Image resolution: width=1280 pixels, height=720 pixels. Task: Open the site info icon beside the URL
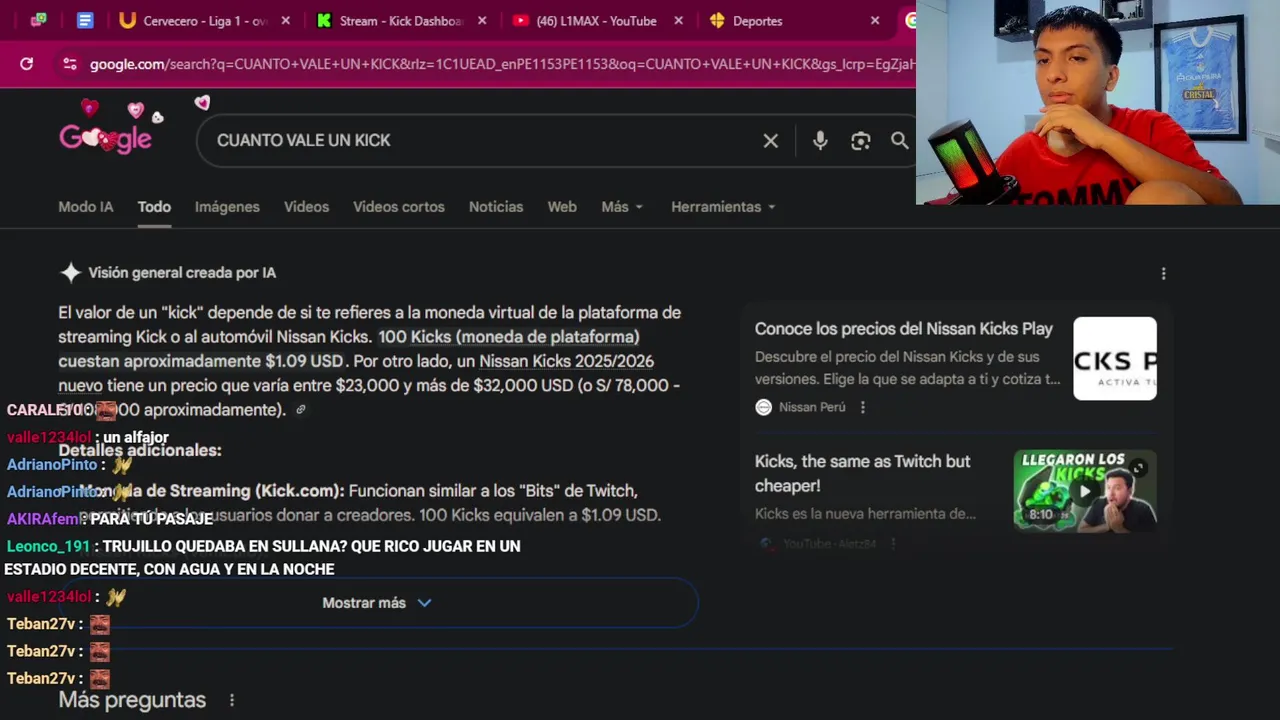[x=69, y=64]
